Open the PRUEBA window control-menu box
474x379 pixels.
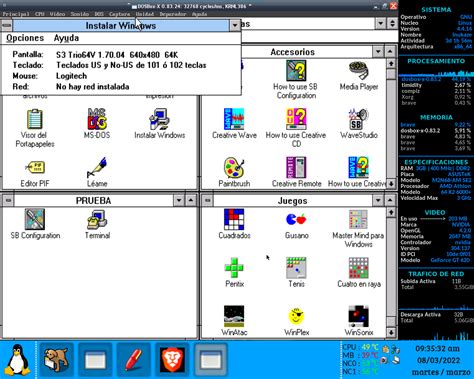click(8, 201)
